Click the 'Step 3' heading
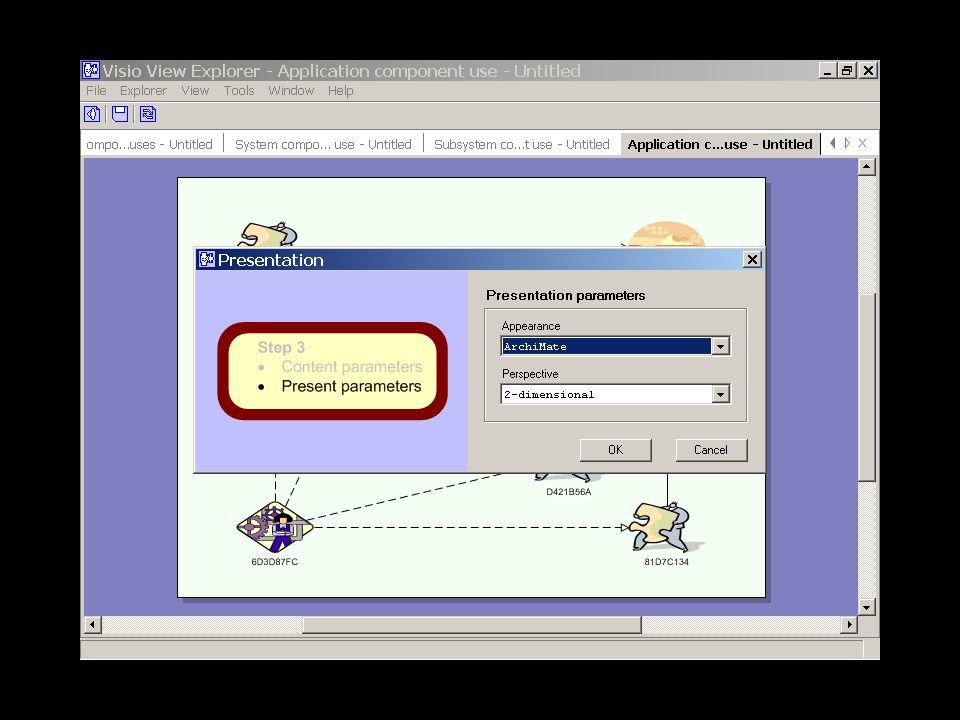The height and width of the screenshot is (720, 960). 281,347
